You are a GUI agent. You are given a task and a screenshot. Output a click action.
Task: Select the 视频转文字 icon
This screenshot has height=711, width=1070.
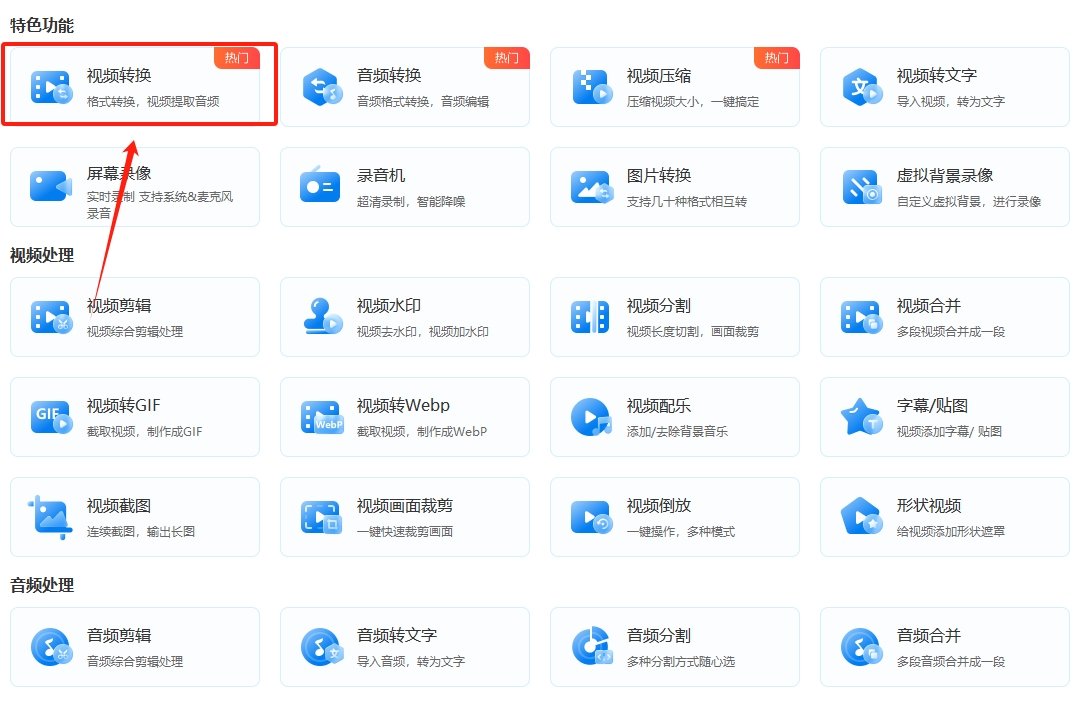pos(862,87)
